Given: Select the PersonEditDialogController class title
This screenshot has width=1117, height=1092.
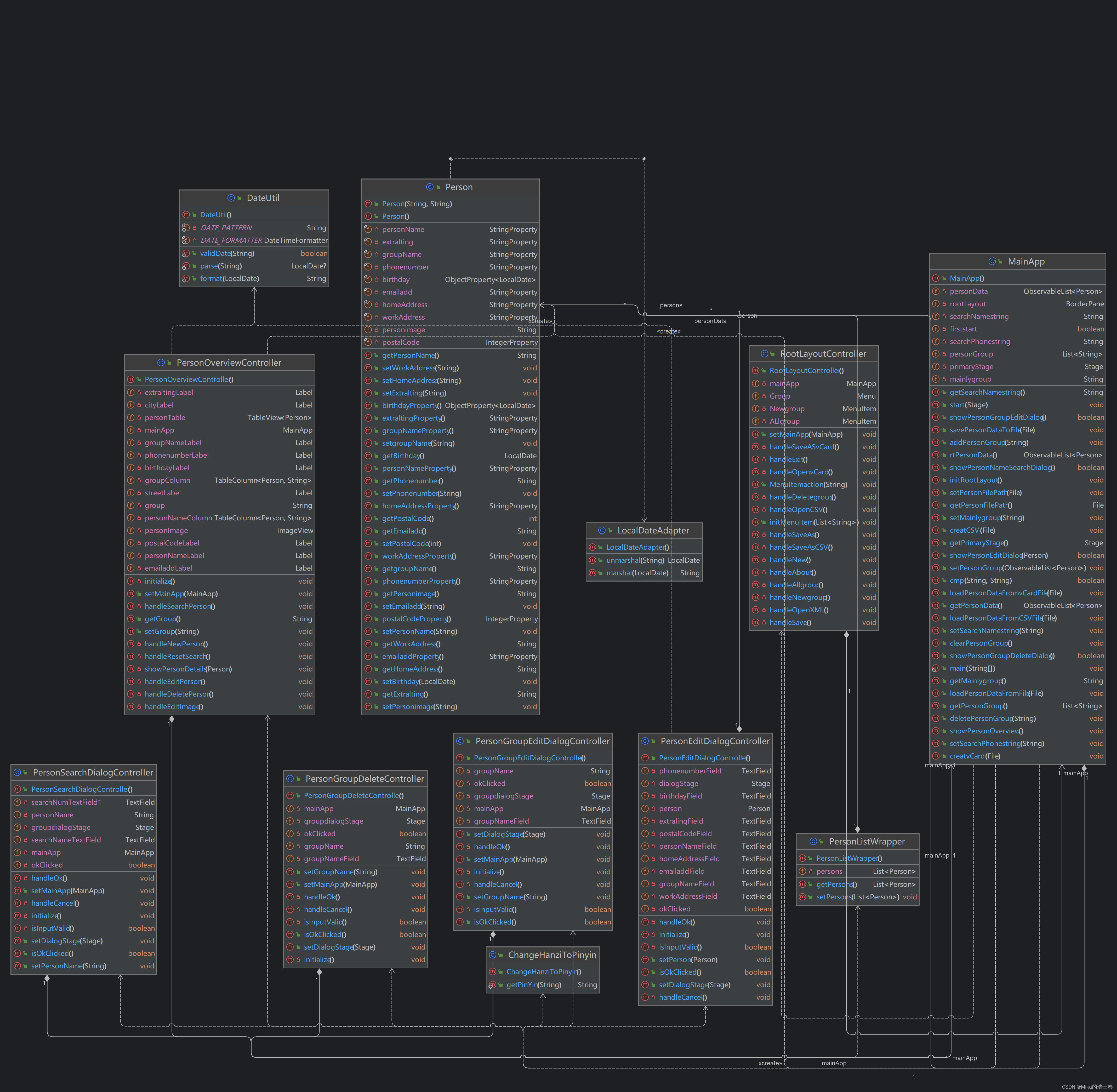Looking at the screenshot, I should coord(714,741).
